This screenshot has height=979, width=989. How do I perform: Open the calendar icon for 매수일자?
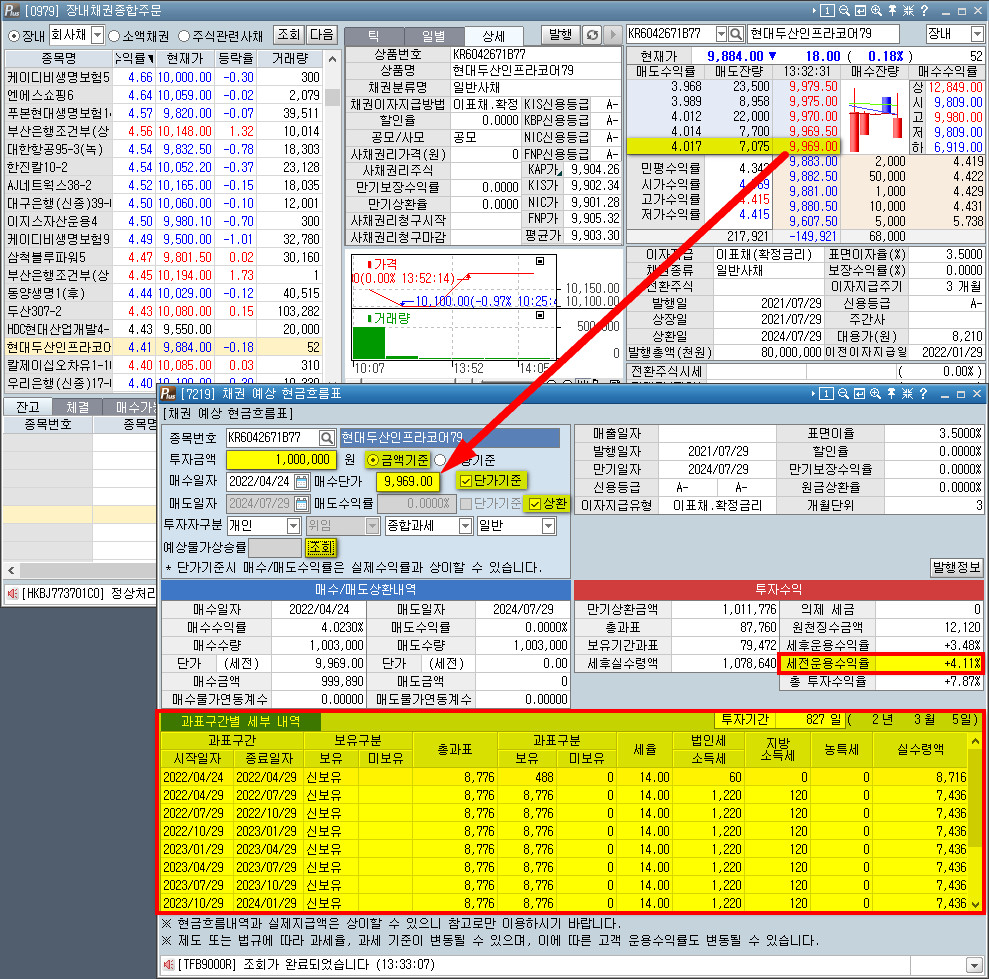point(301,482)
